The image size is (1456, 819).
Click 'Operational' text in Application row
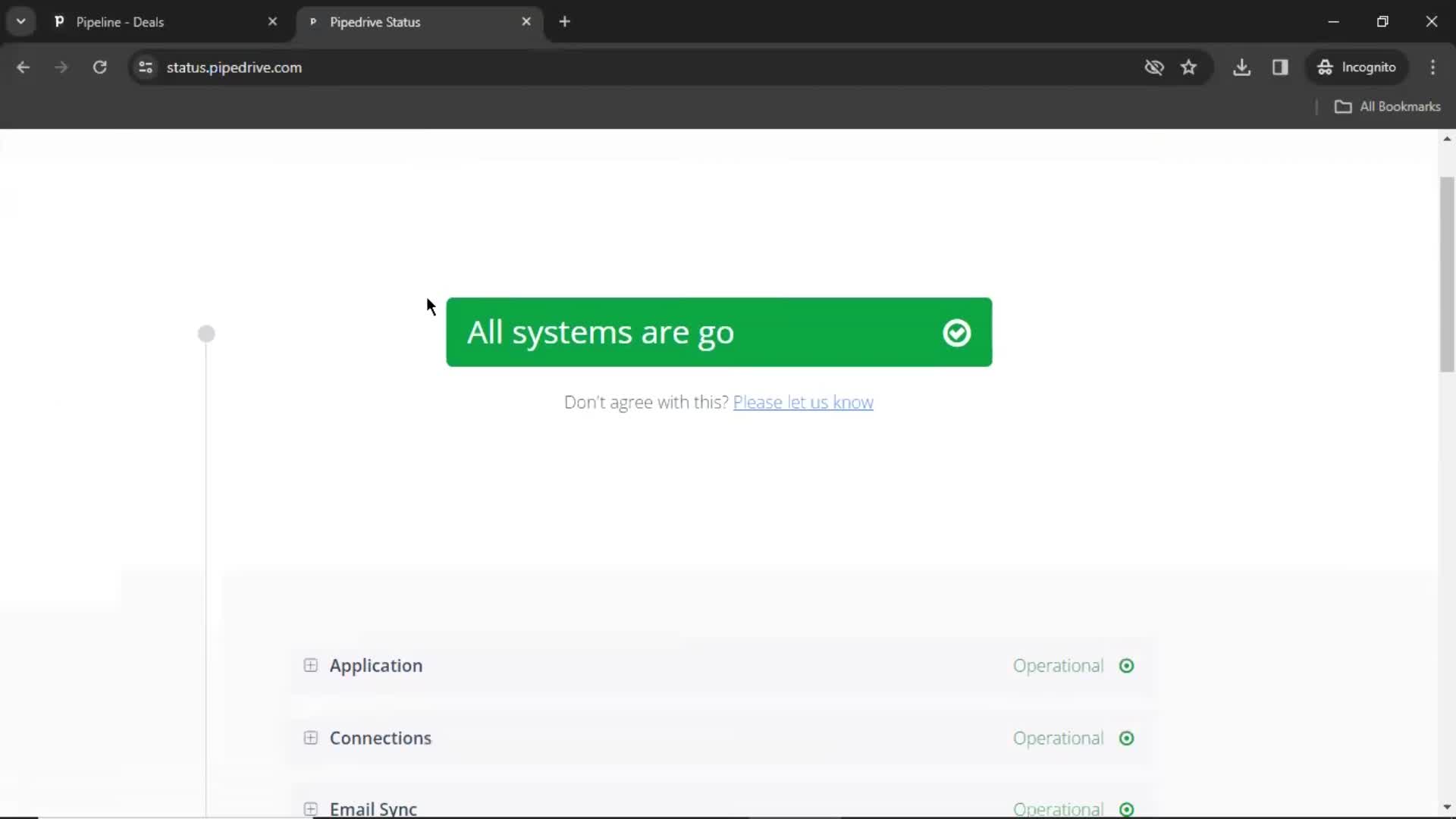(x=1058, y=666)
